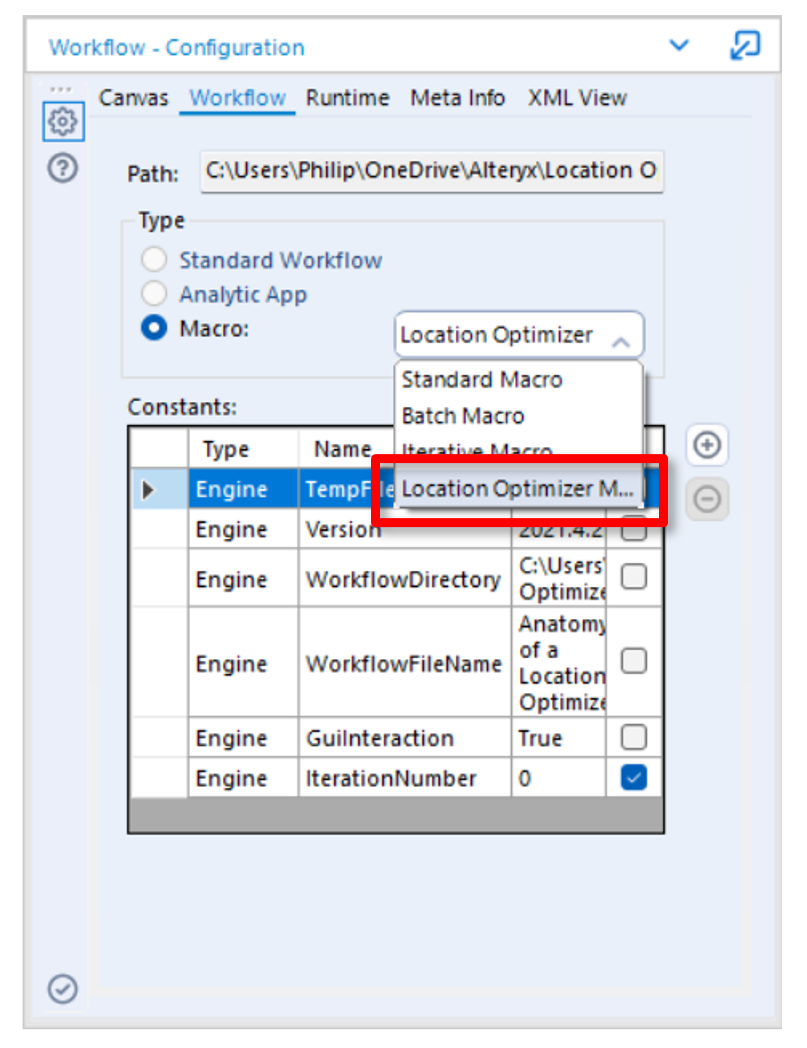Click the add constant plus icon
Screen dimensions: 807x1048
coord(708,445)
